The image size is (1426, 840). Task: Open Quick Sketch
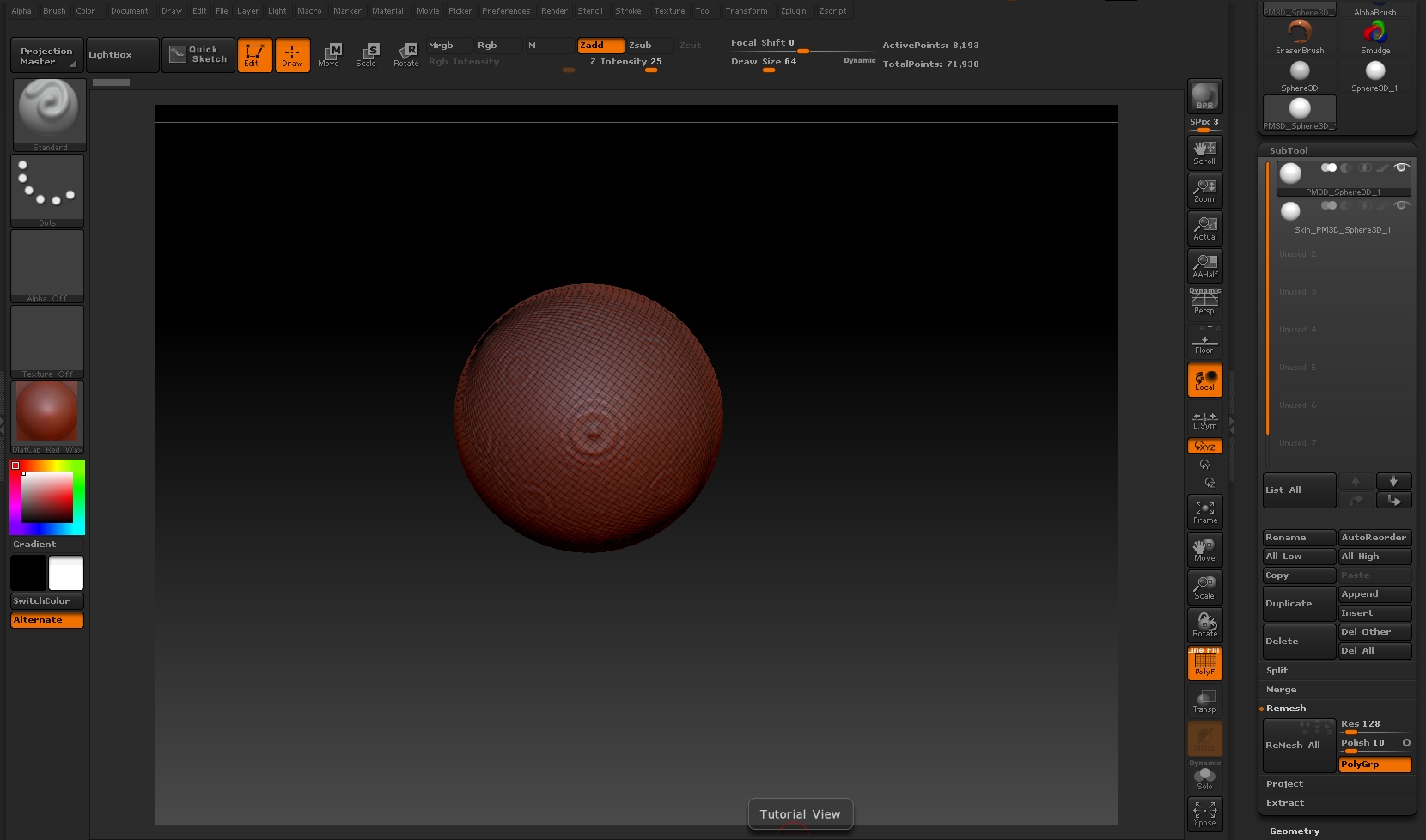coord(198,55)
